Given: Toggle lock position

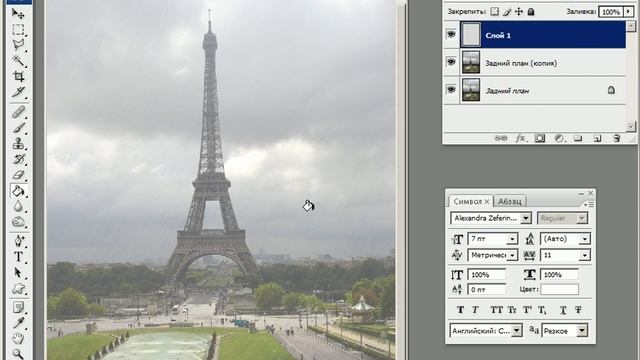Looking at the screenshot, I should coord(519,11).
